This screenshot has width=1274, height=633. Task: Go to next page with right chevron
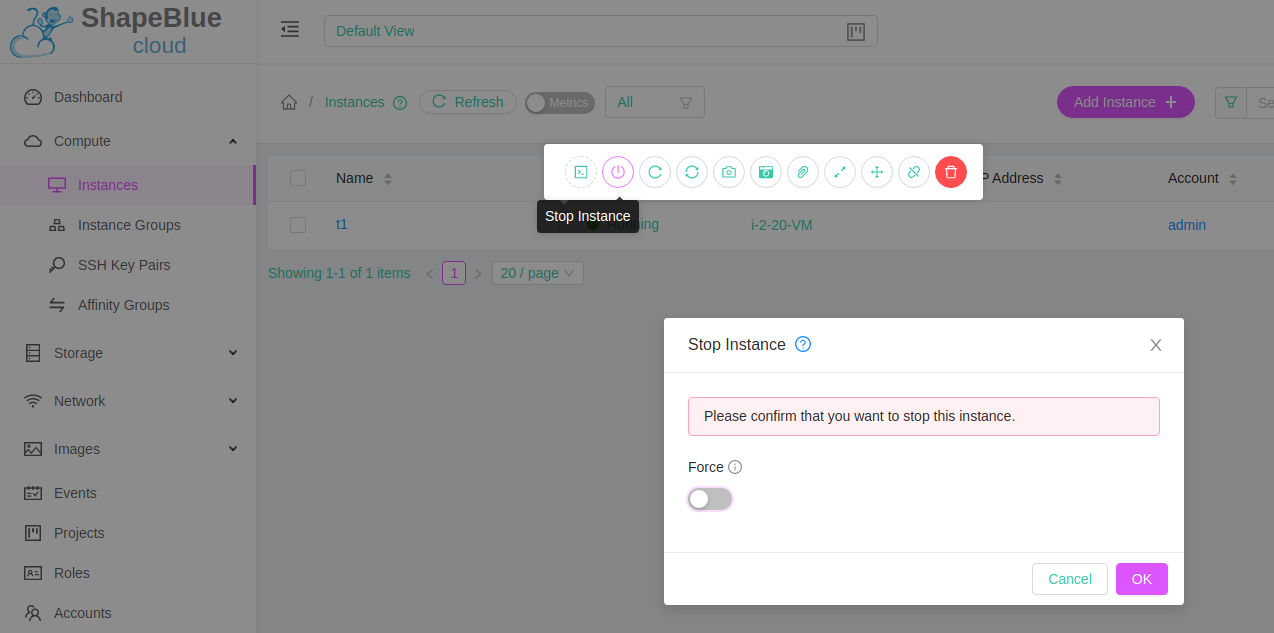click(478, 273)
